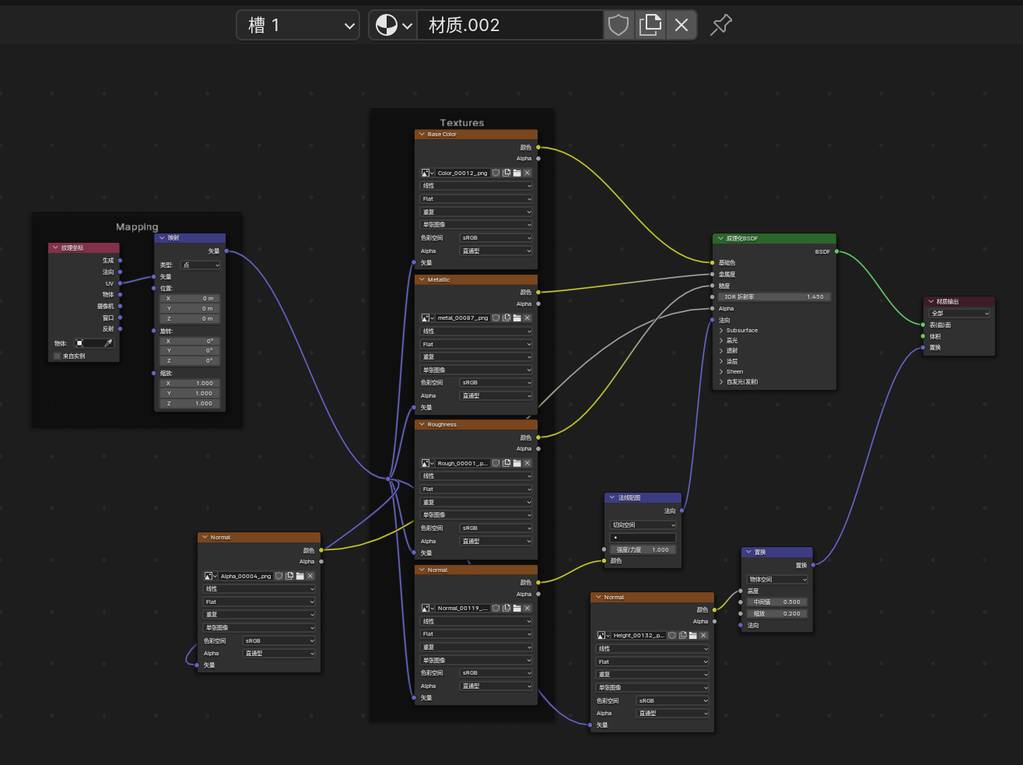Click the eyedropper in the 纹理坐标 node
The height and width of the screenshot is (765, 1023).
[108, 343]
